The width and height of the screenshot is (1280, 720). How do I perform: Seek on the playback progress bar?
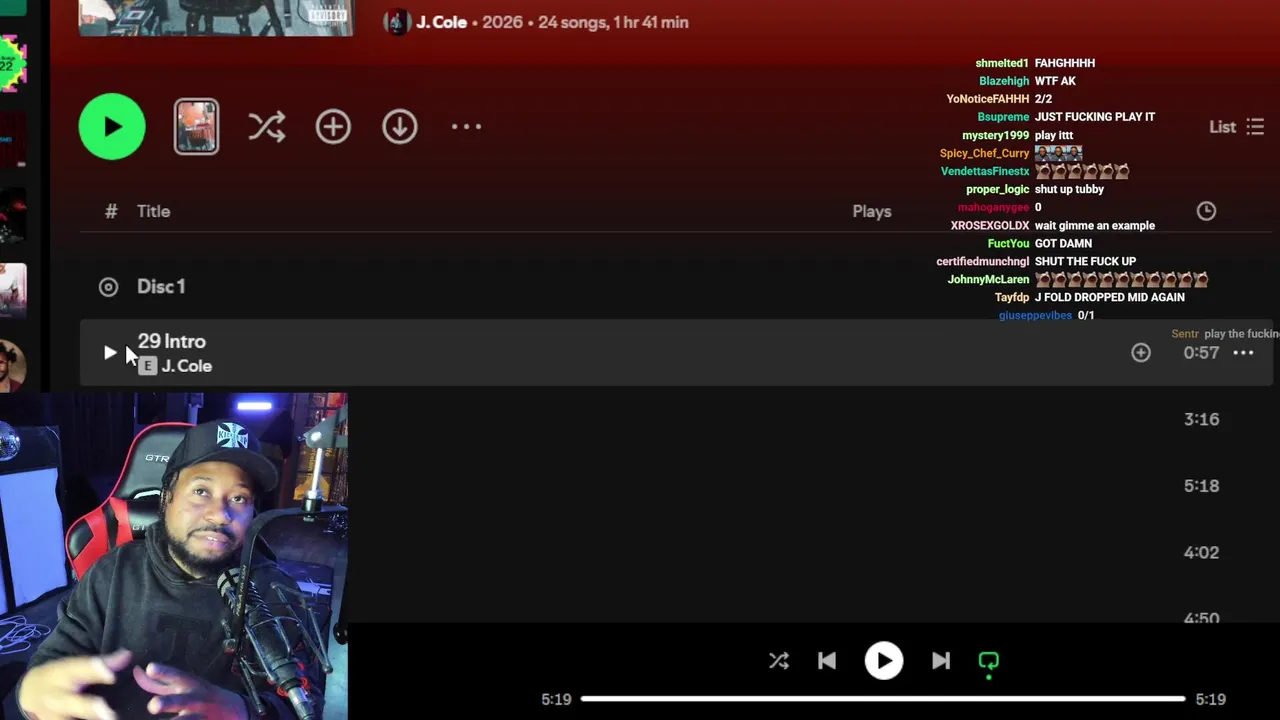coord(883,699)
